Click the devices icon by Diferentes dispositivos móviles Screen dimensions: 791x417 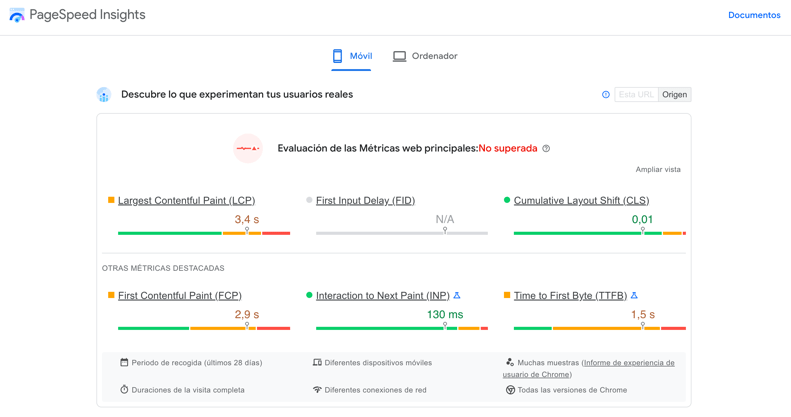(x=317, y=362)
